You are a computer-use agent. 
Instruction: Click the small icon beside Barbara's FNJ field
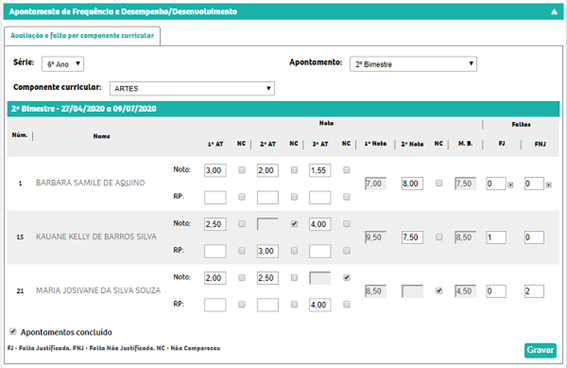[549, 185]
